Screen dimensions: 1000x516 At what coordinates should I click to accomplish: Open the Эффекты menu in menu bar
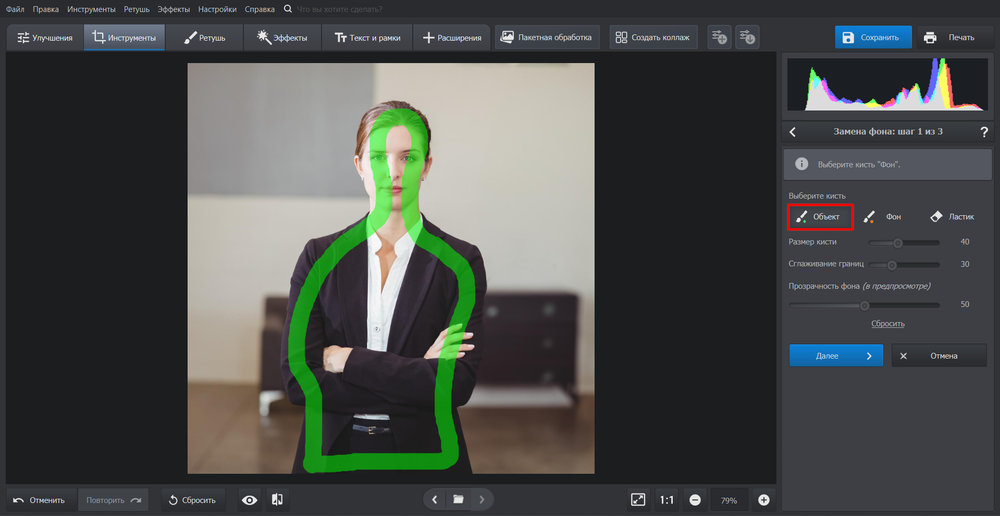[173, 10]
